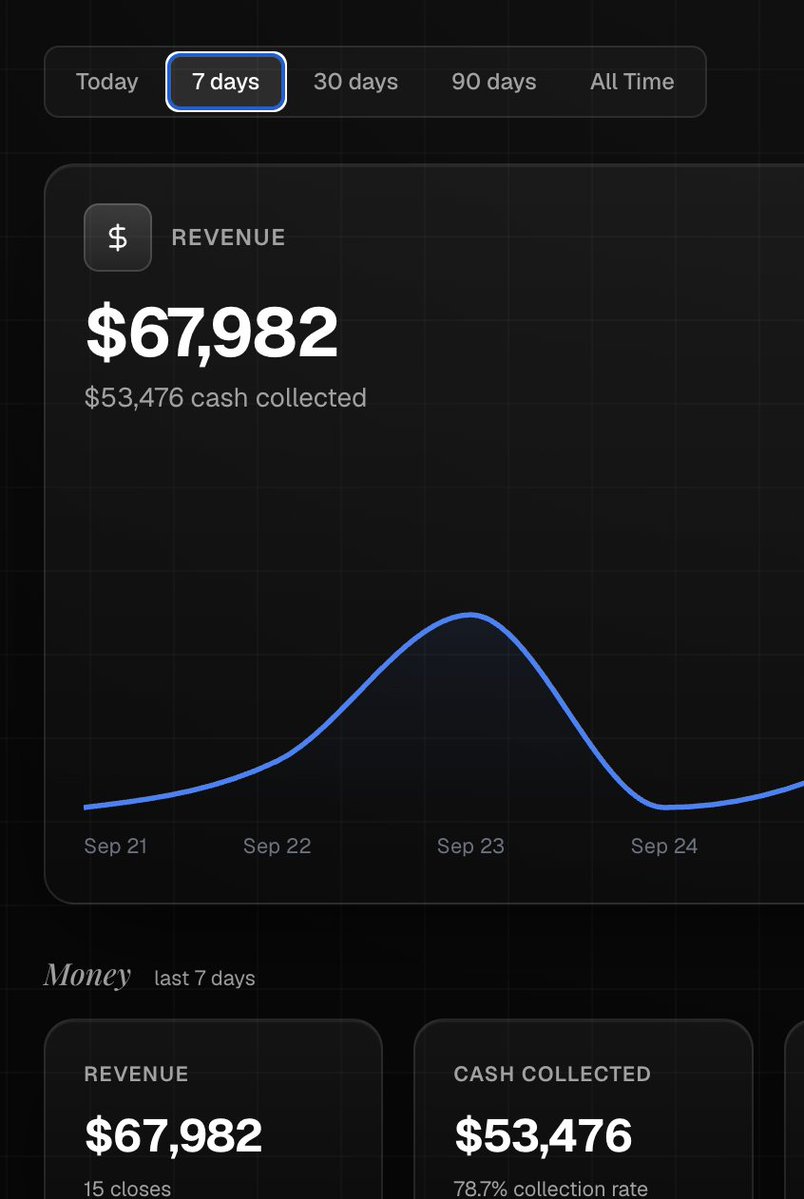Click the $53,476 cash collected value

[543, 1136]
